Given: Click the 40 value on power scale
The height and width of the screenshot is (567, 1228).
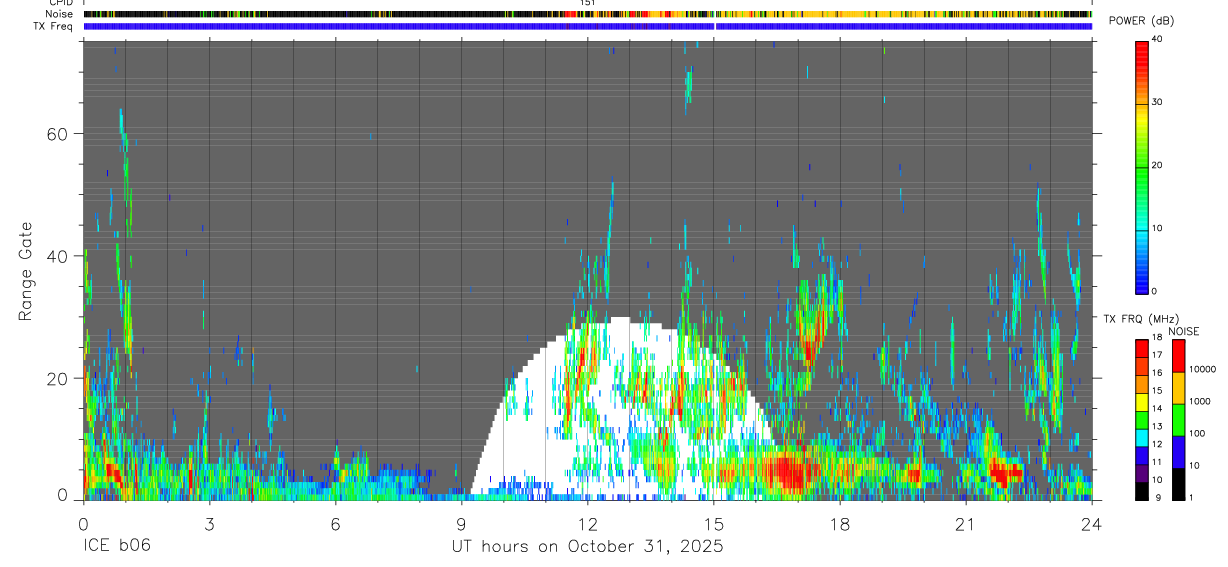Looking at the screenshot, I should pos(1157,39).
